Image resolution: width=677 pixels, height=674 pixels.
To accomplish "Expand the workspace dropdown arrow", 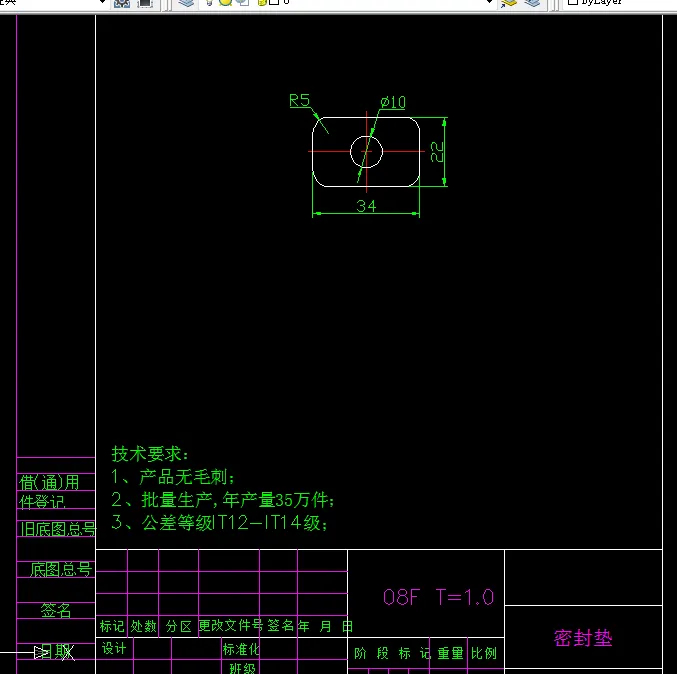I will [102, 2].
